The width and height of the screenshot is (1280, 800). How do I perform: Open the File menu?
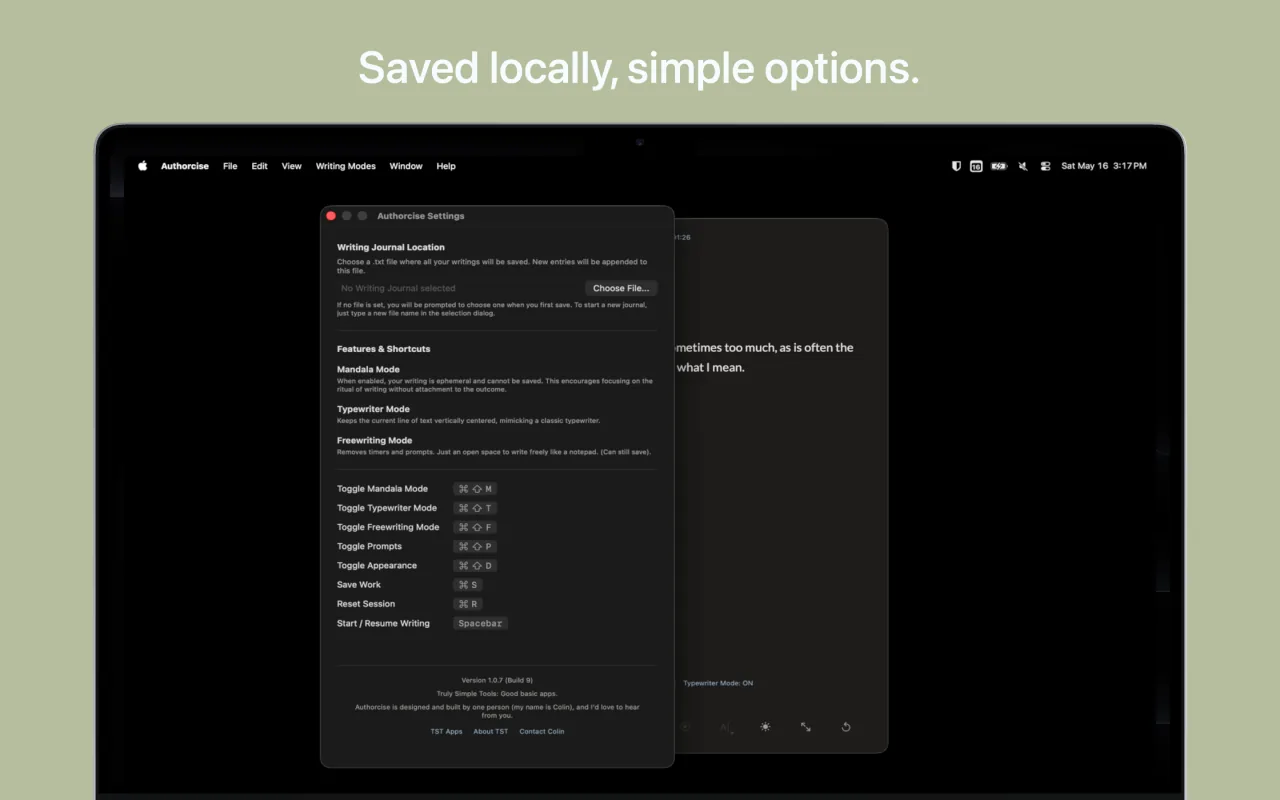click(230, 166)
